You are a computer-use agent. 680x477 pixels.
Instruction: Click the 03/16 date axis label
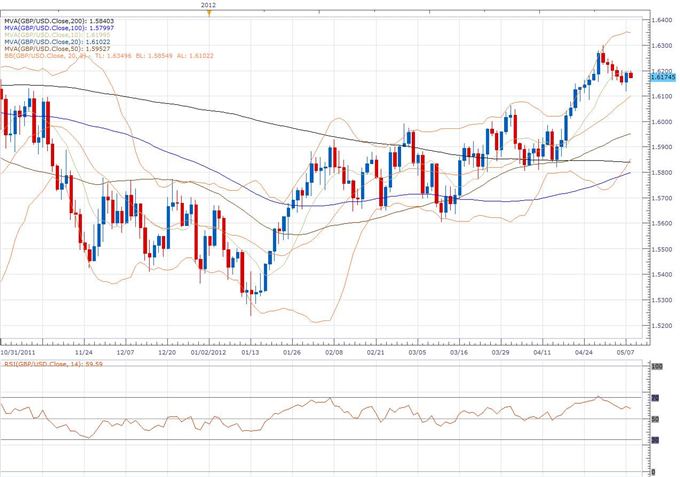tap(459, 353)
